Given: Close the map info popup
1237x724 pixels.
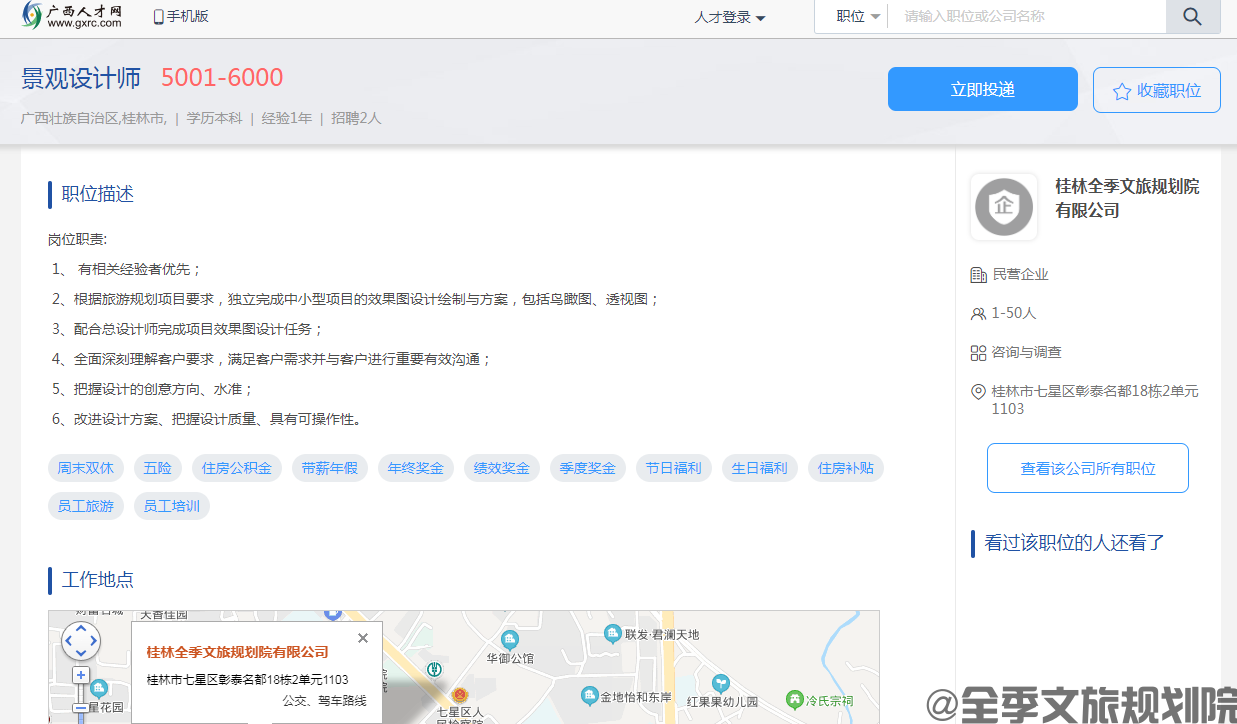Looking at the screenshot, I should (x=363, y=638).
